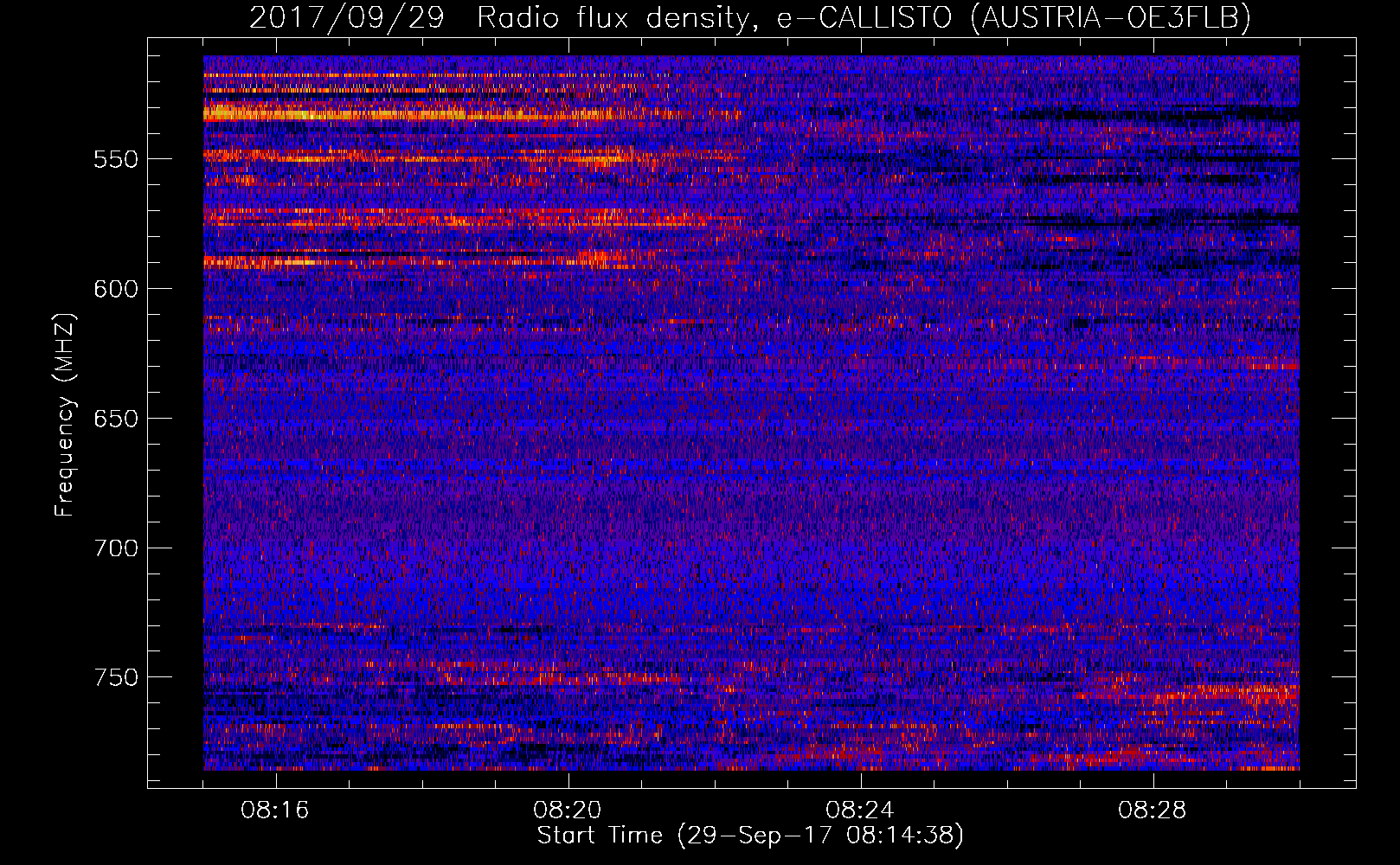Click the 08:28 time tick label
1400x865 pixels.
tap(1153, 811)
